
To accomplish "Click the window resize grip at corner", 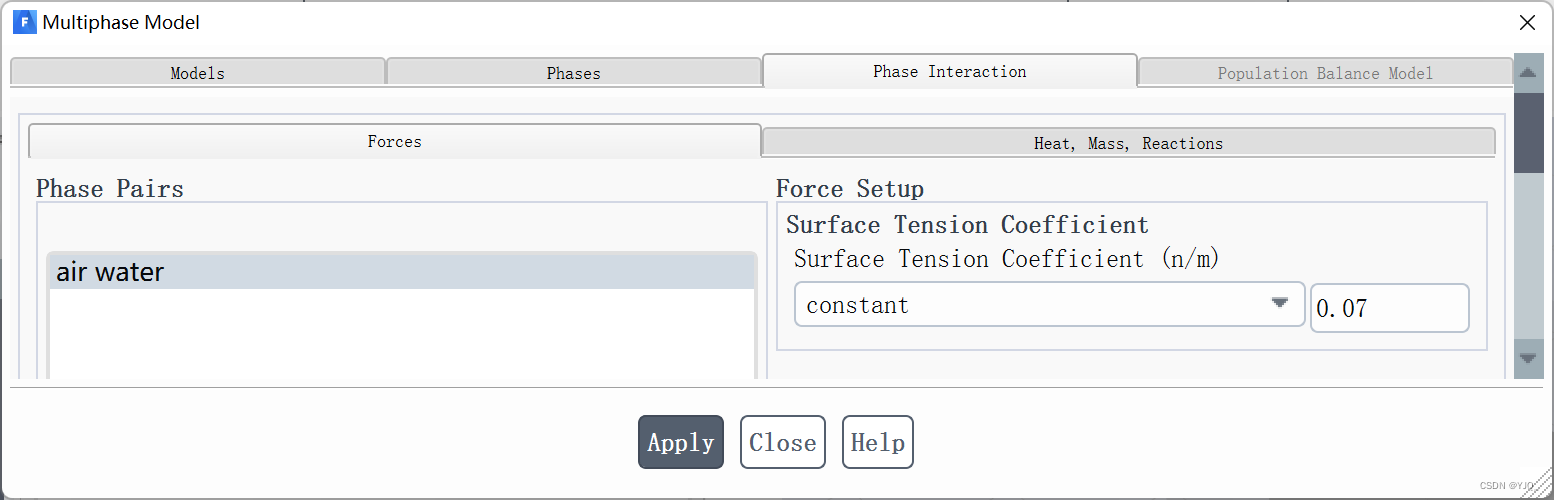I will click(x=1541, y=487).
